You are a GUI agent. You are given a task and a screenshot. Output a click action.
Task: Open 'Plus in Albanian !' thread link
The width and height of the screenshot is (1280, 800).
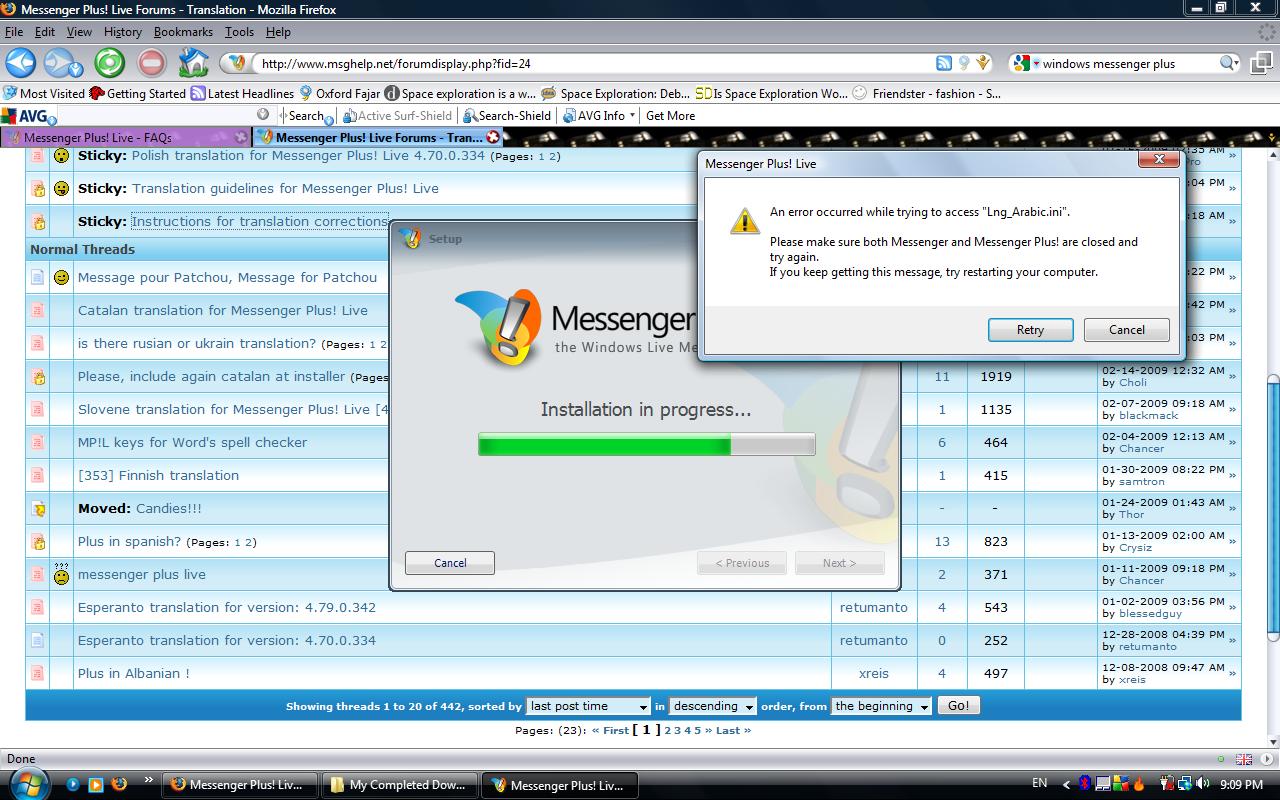[x=134, y=673]
